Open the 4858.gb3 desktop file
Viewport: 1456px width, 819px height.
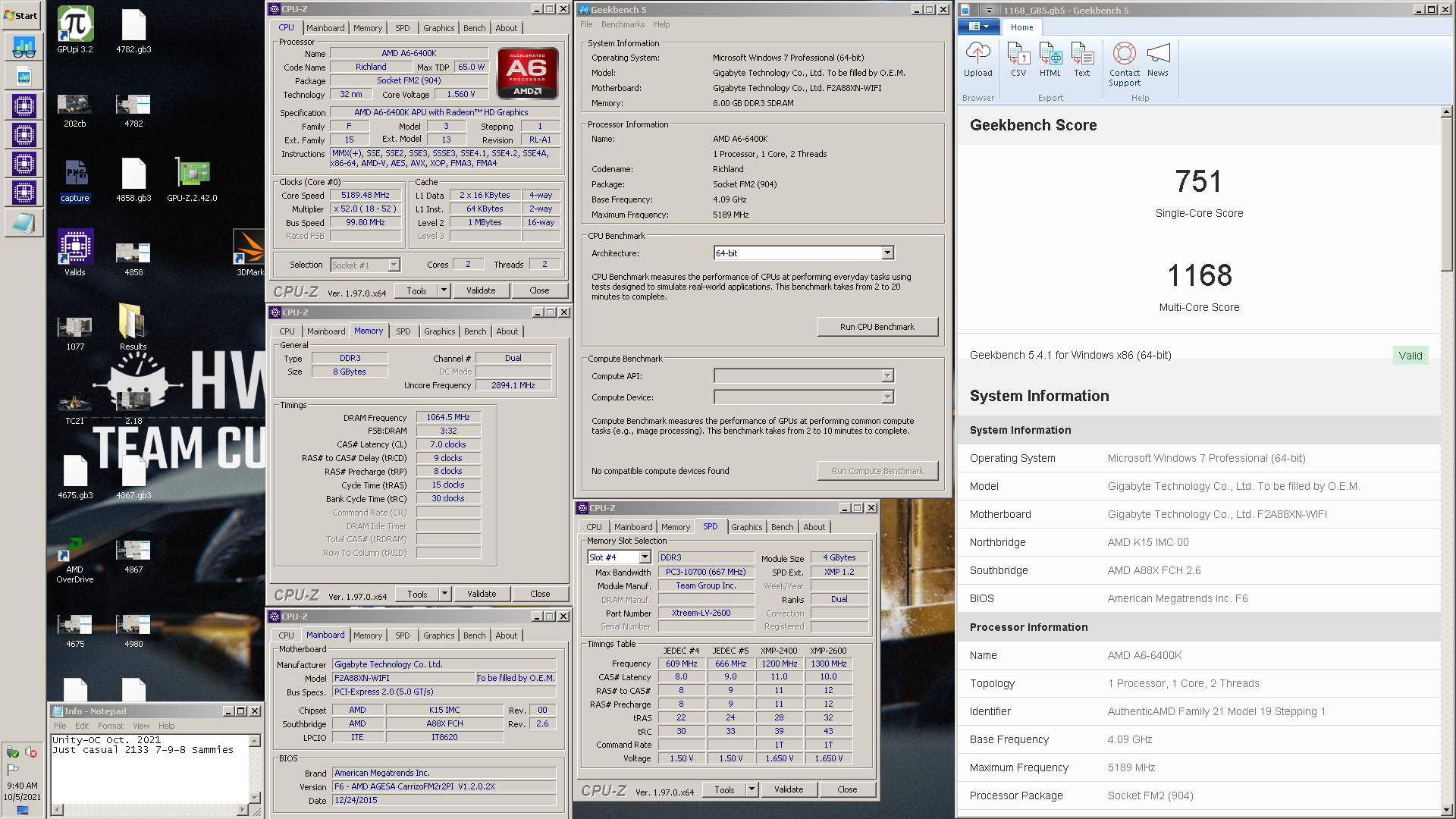133,180
